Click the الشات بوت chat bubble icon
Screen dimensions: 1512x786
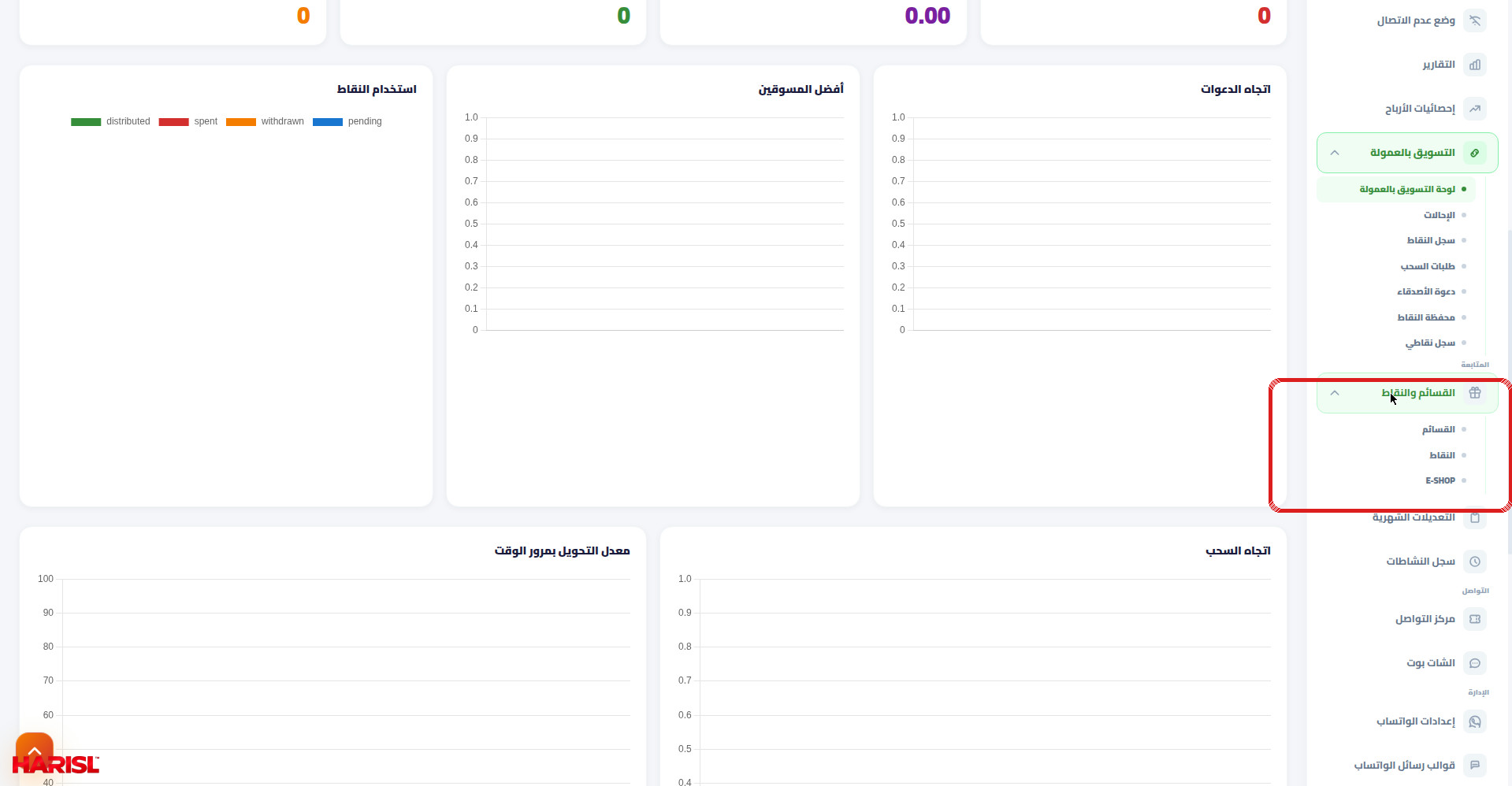1475,663
